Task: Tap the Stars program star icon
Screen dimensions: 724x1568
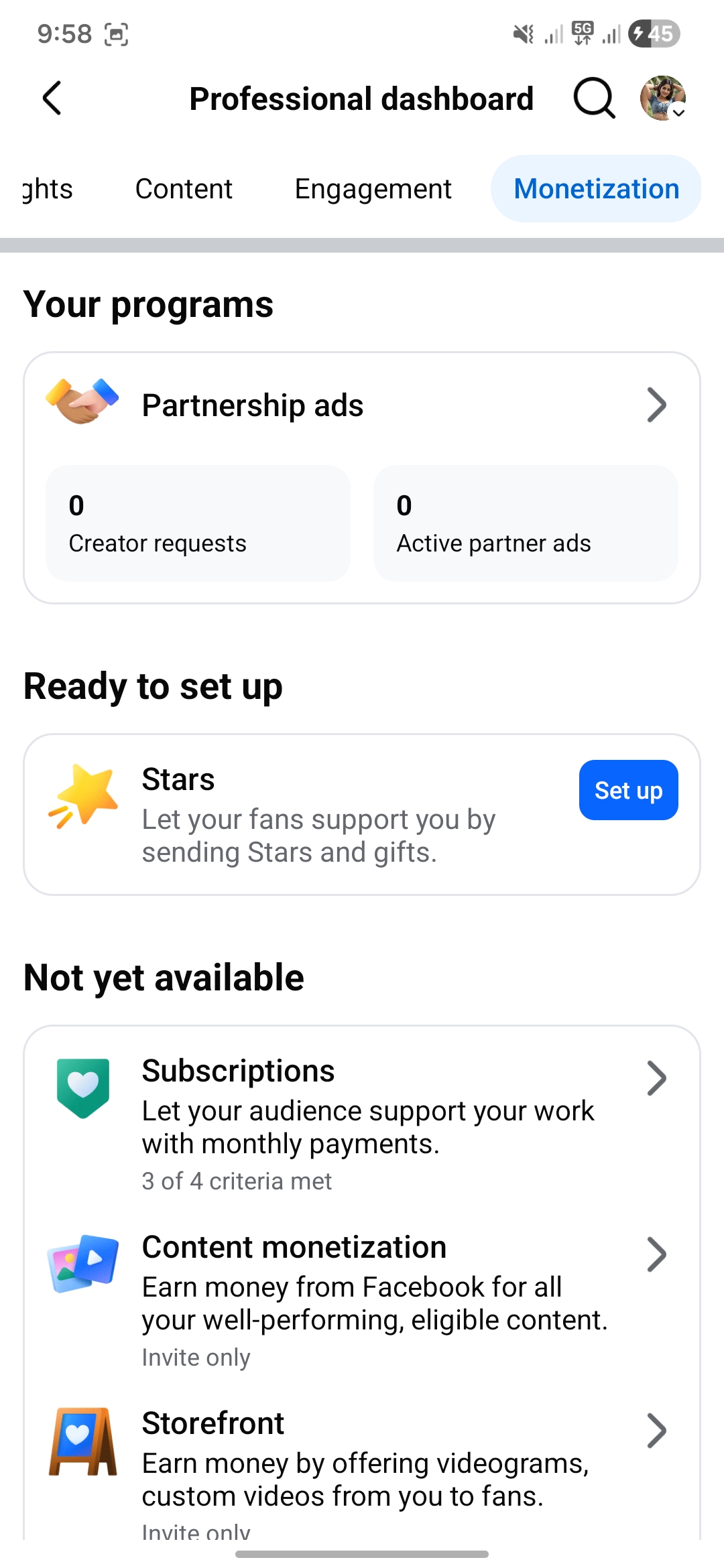Action: (84, 795)
